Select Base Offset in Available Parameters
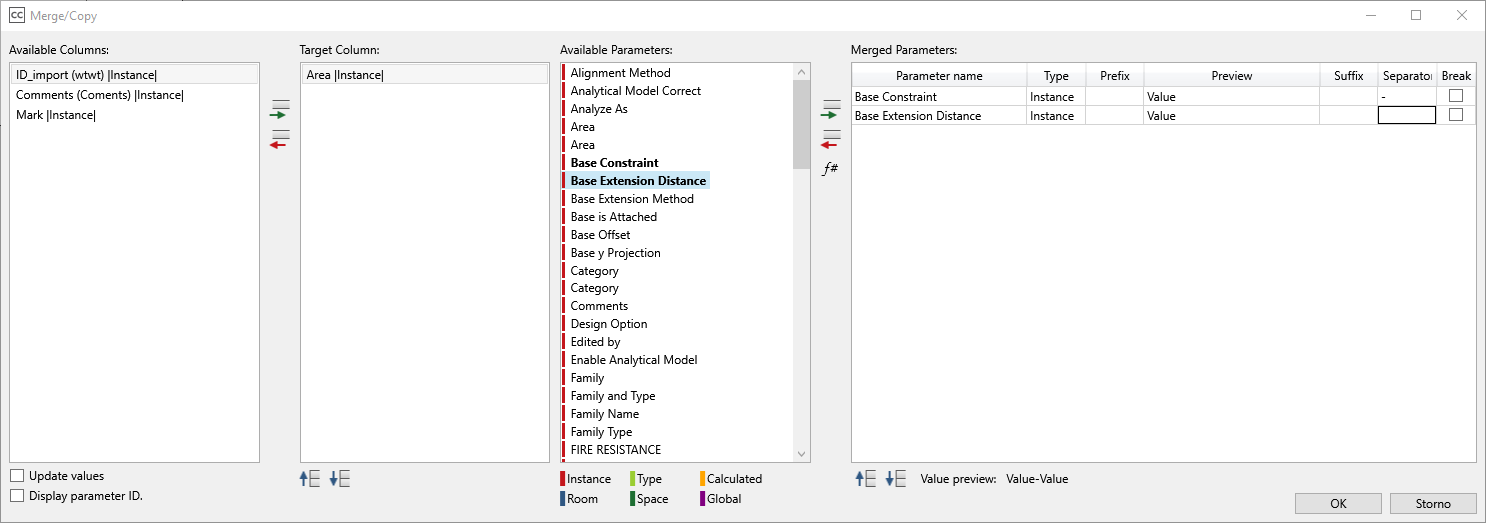This screenshot has height=523, width=1486. tap(600, 235)
